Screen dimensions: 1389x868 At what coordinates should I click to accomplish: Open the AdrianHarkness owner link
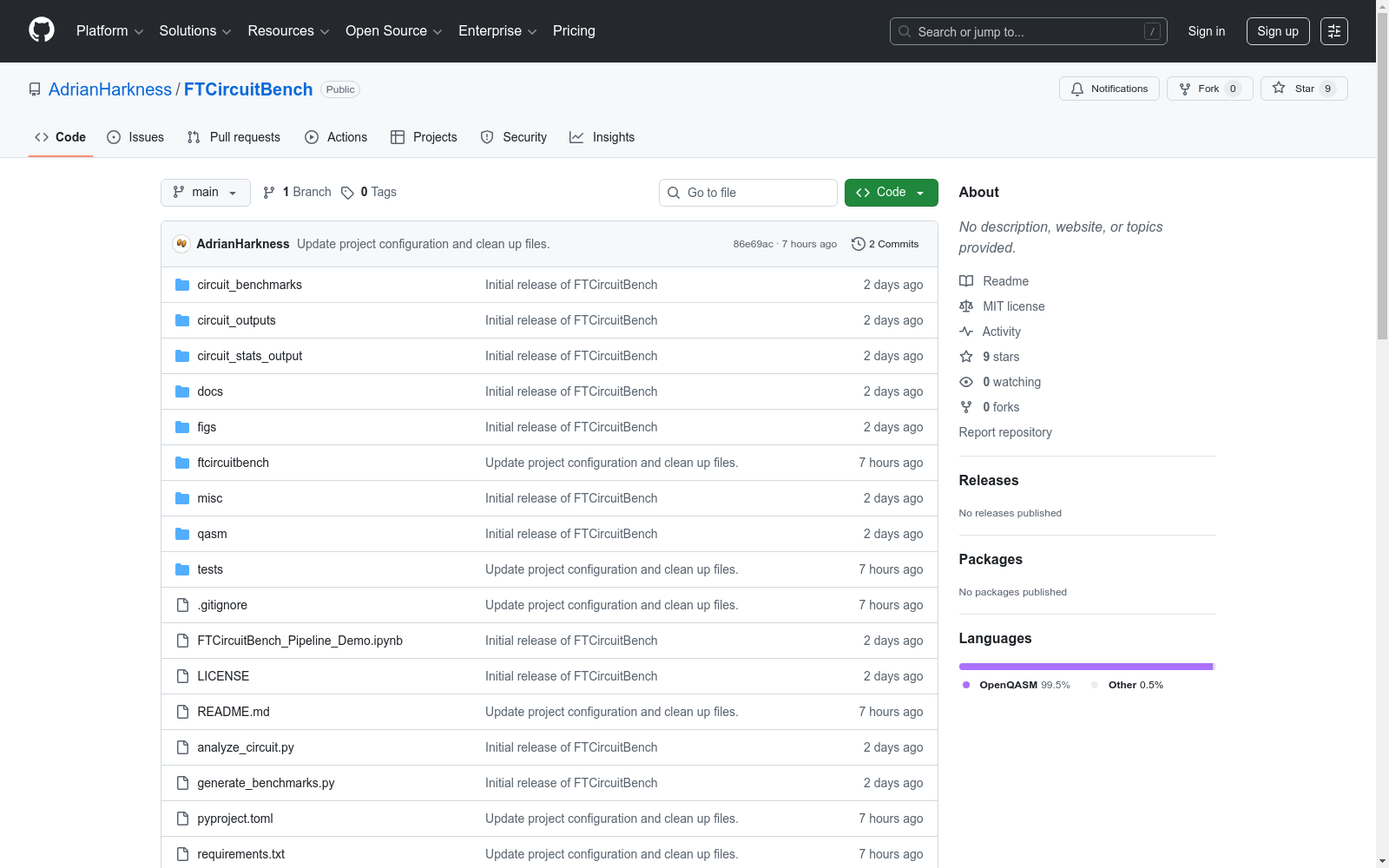coord(110,89)
